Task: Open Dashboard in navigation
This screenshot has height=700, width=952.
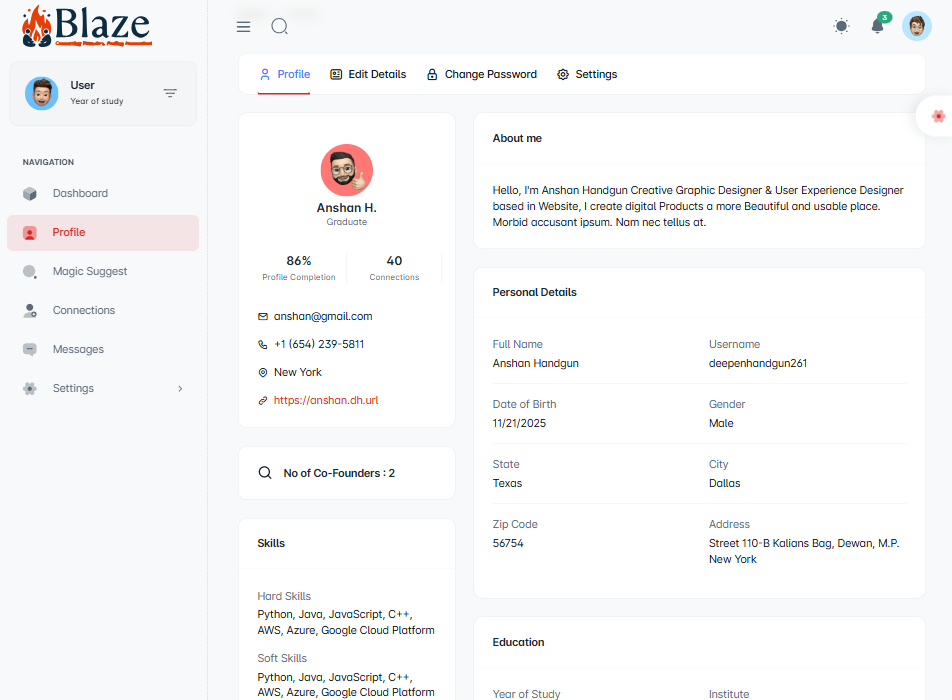Action: click(x=80, y=193)
